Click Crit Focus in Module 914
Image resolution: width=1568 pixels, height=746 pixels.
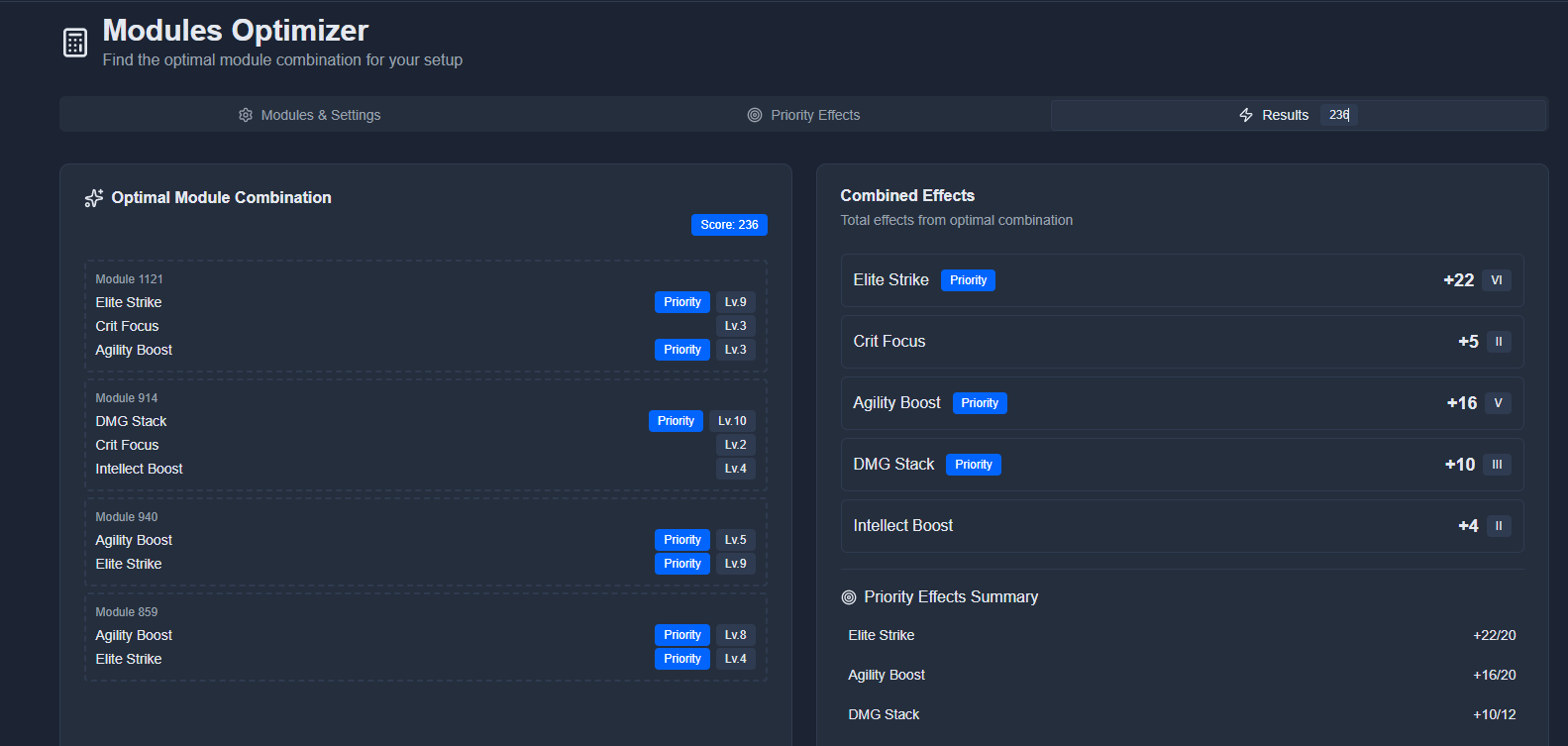(127, 445)
